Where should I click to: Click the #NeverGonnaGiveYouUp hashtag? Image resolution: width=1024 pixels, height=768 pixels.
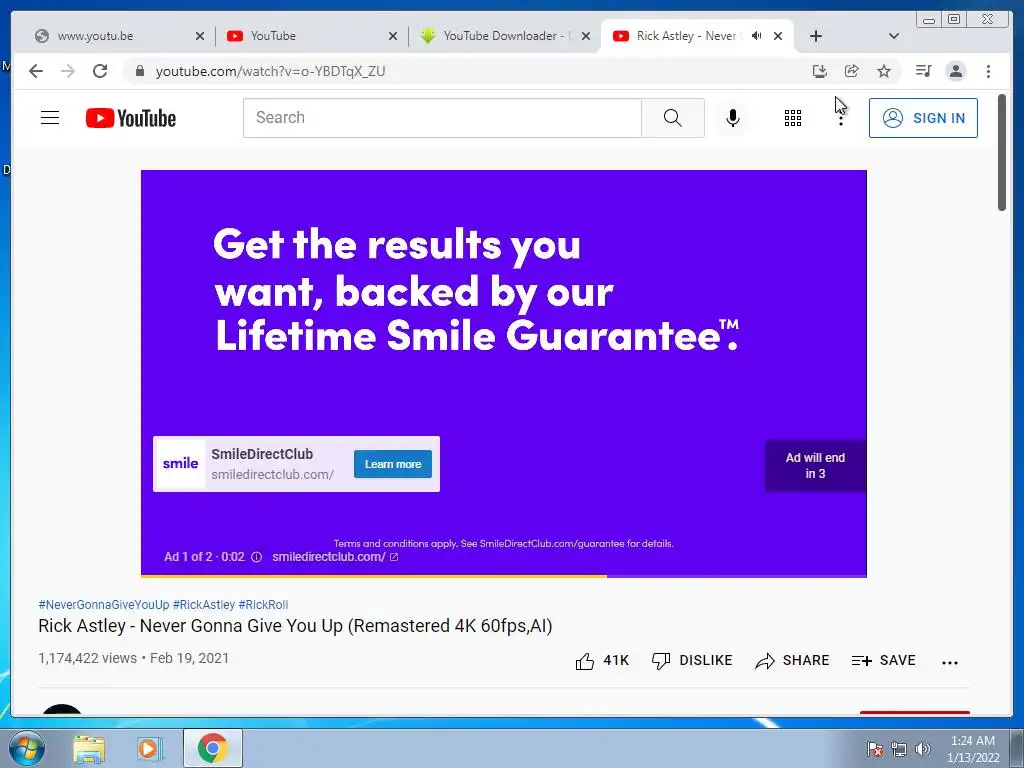pos(104,605)
